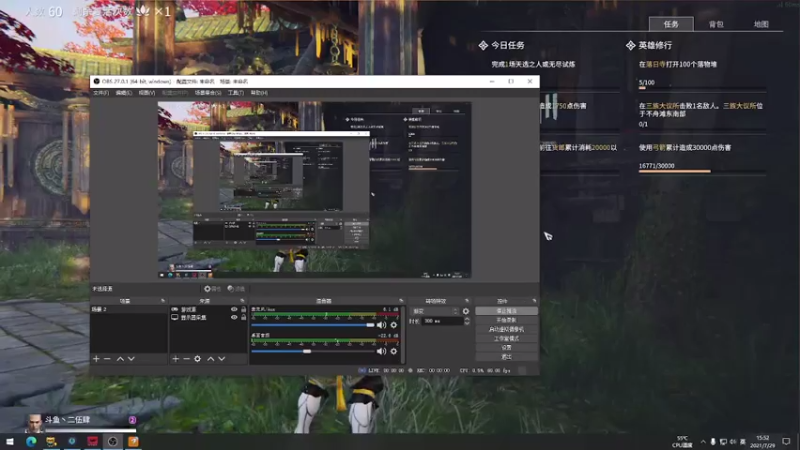
Task: Click the OBS preview canvas
Action: 314,190
